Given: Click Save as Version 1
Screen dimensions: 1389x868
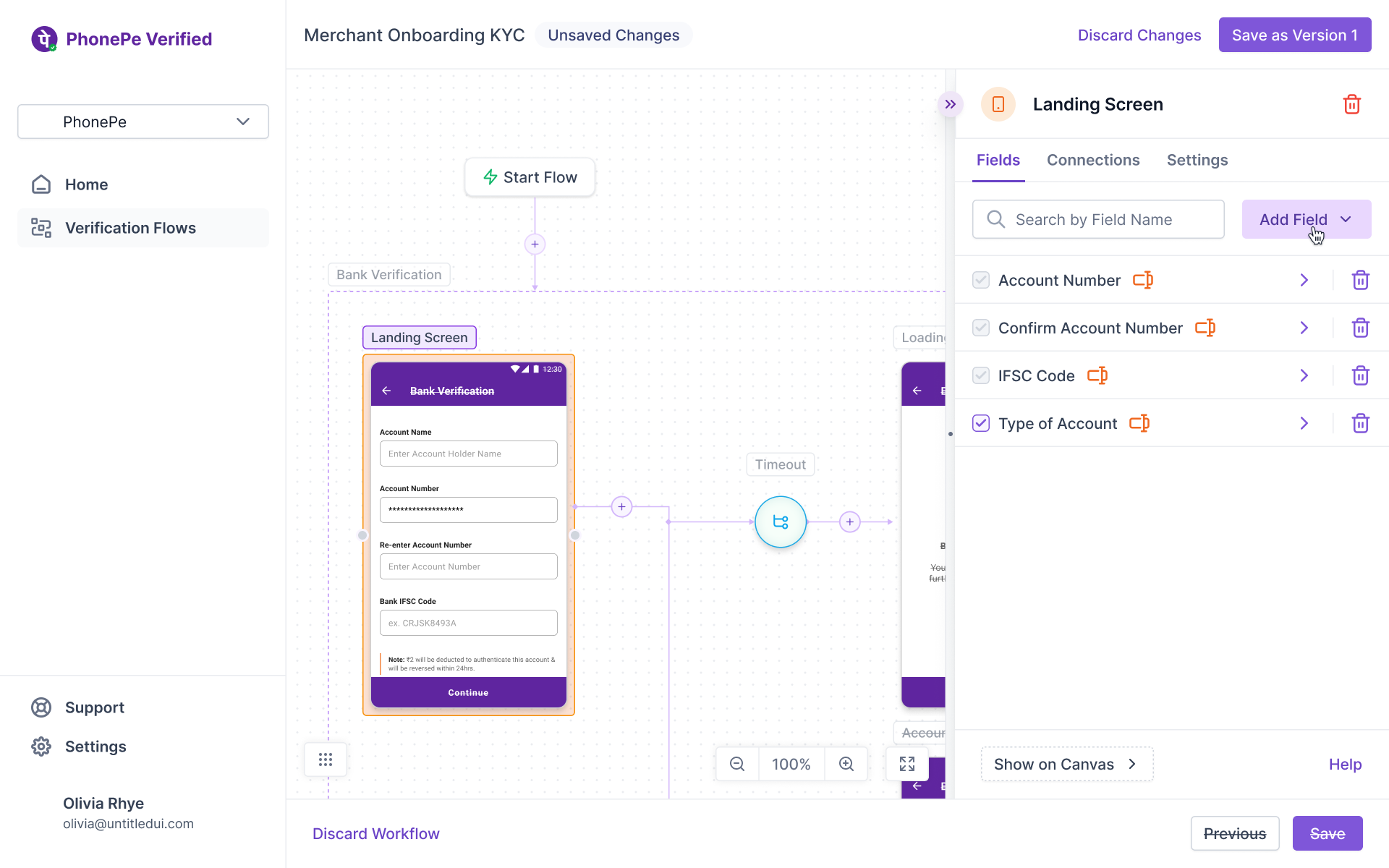Looking at the screenshot, I should [x=1294, y=35].
